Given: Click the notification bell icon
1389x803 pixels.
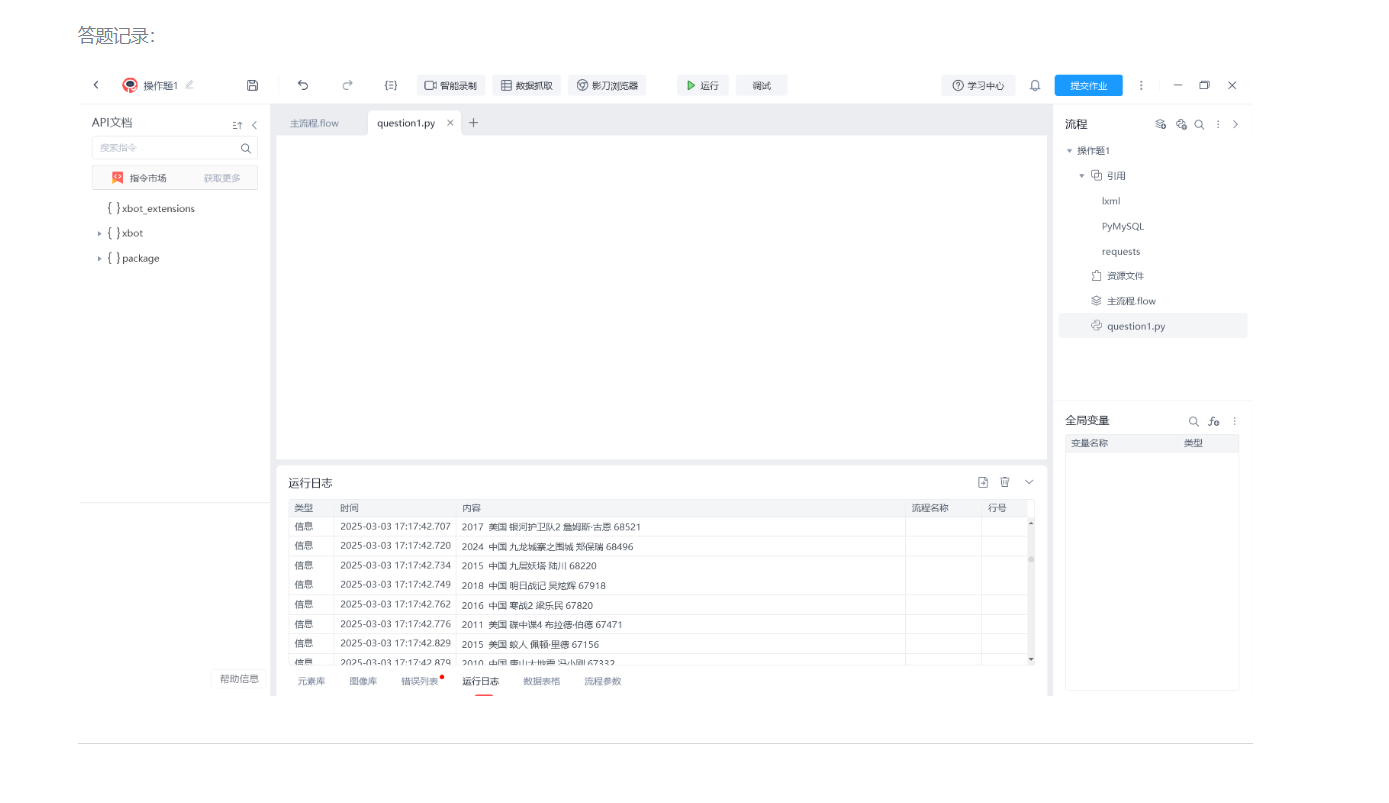Looking at the screenshot, I should click(1035, 86).
